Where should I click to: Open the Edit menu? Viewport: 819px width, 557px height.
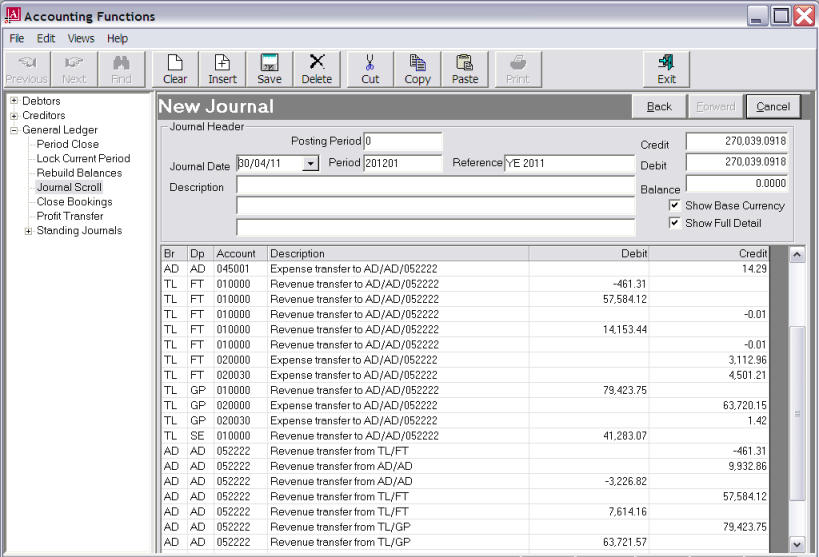pos(46,39)
